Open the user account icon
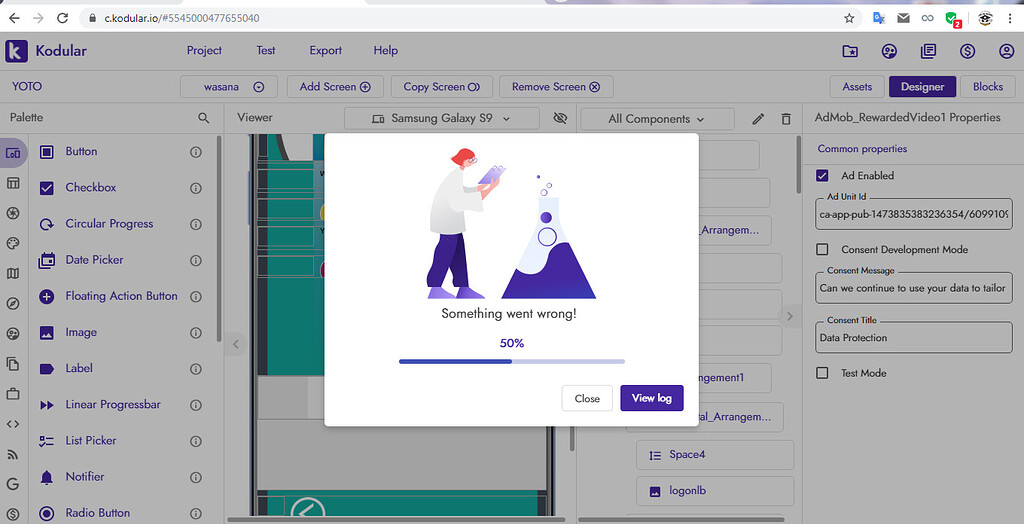The image size is (1024, 524). (1006, 51)
